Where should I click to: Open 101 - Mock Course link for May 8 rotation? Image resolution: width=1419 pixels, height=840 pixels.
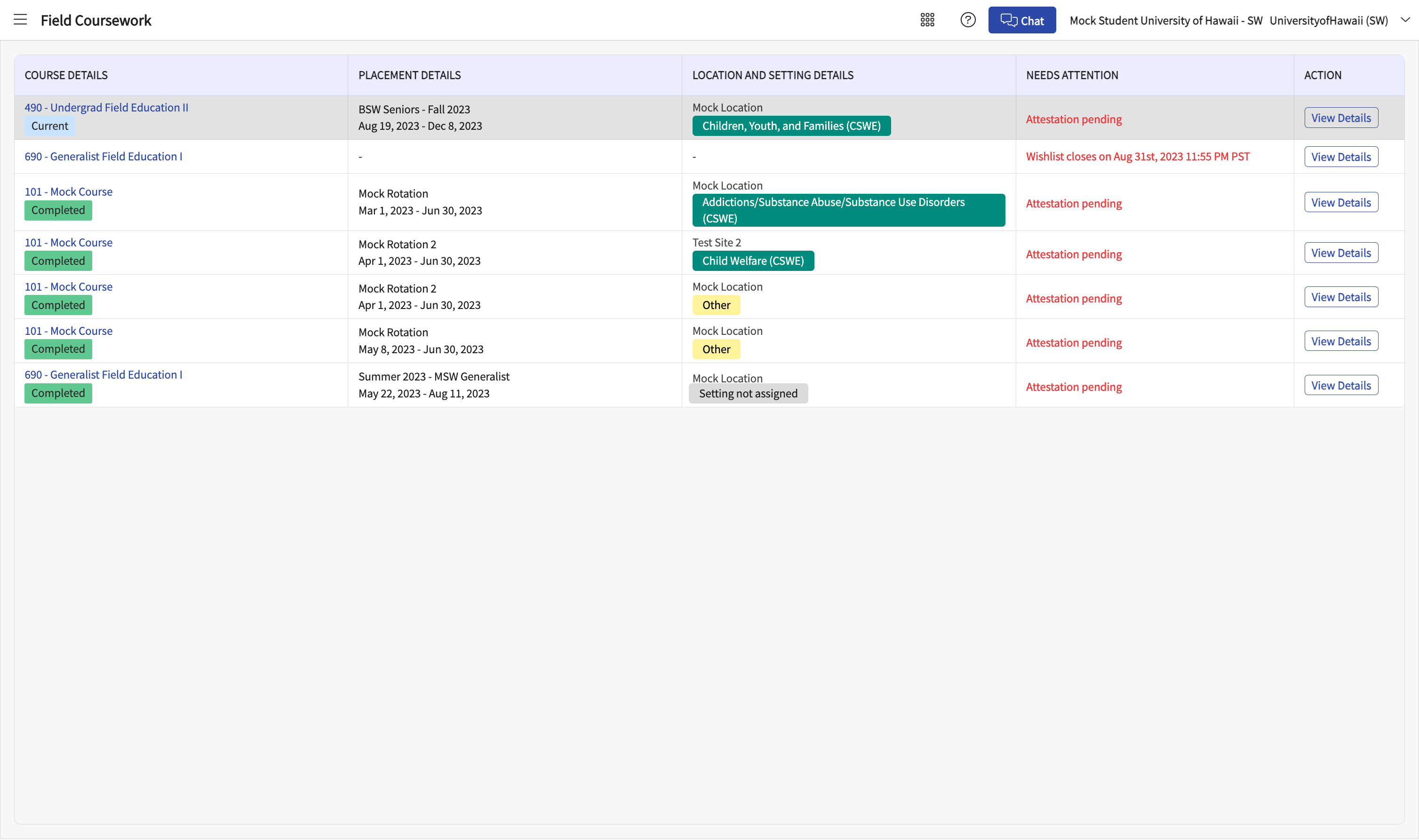(x=69, y=331)
